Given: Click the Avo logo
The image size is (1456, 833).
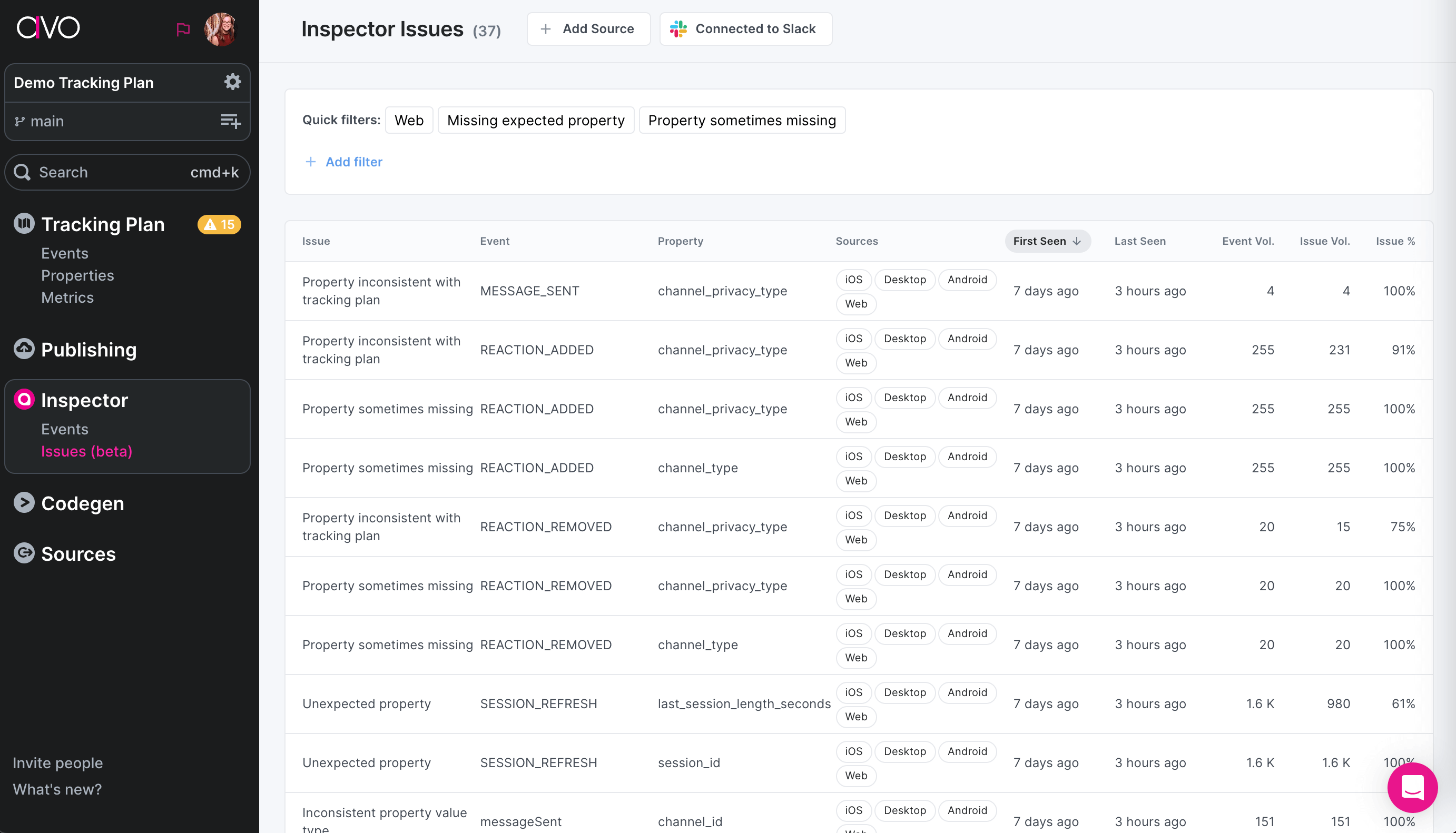Looking at the screenshot, I should pyautogui.click(x=48, y=27).
